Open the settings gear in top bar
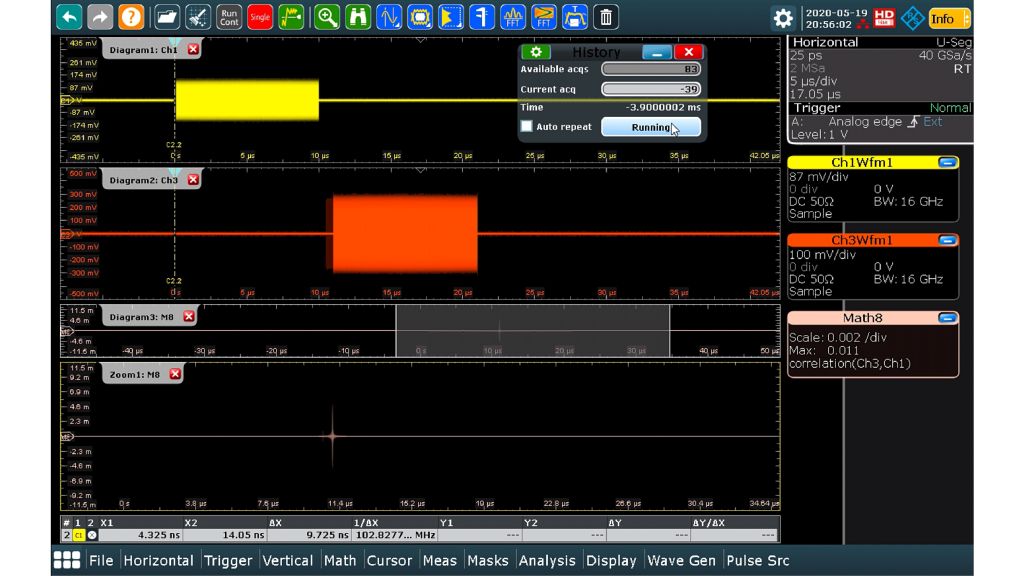 pyautogui.click(x=783, y=18)
